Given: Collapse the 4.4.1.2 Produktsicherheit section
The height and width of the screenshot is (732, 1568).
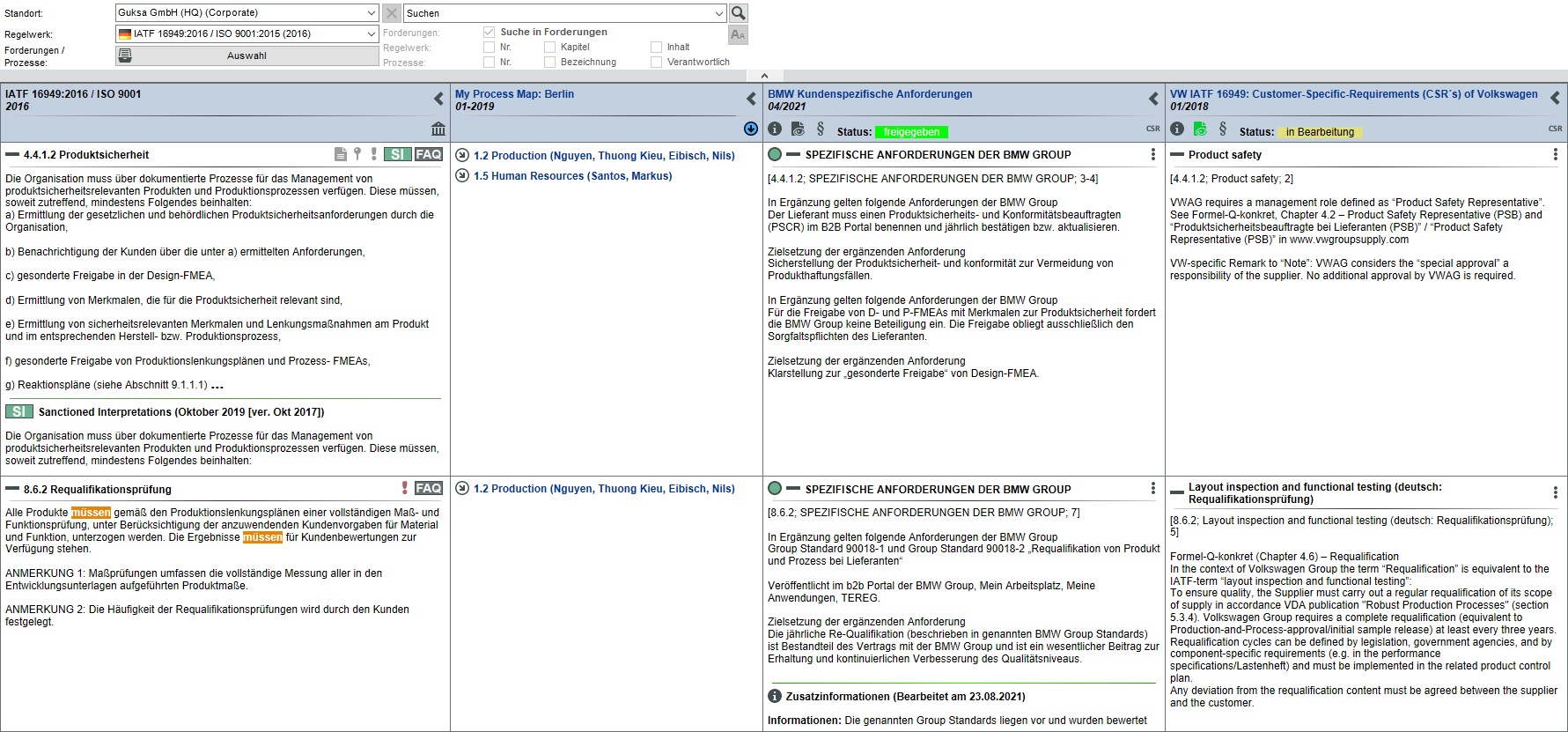Looking at the screenshot, I should point(12,154).
